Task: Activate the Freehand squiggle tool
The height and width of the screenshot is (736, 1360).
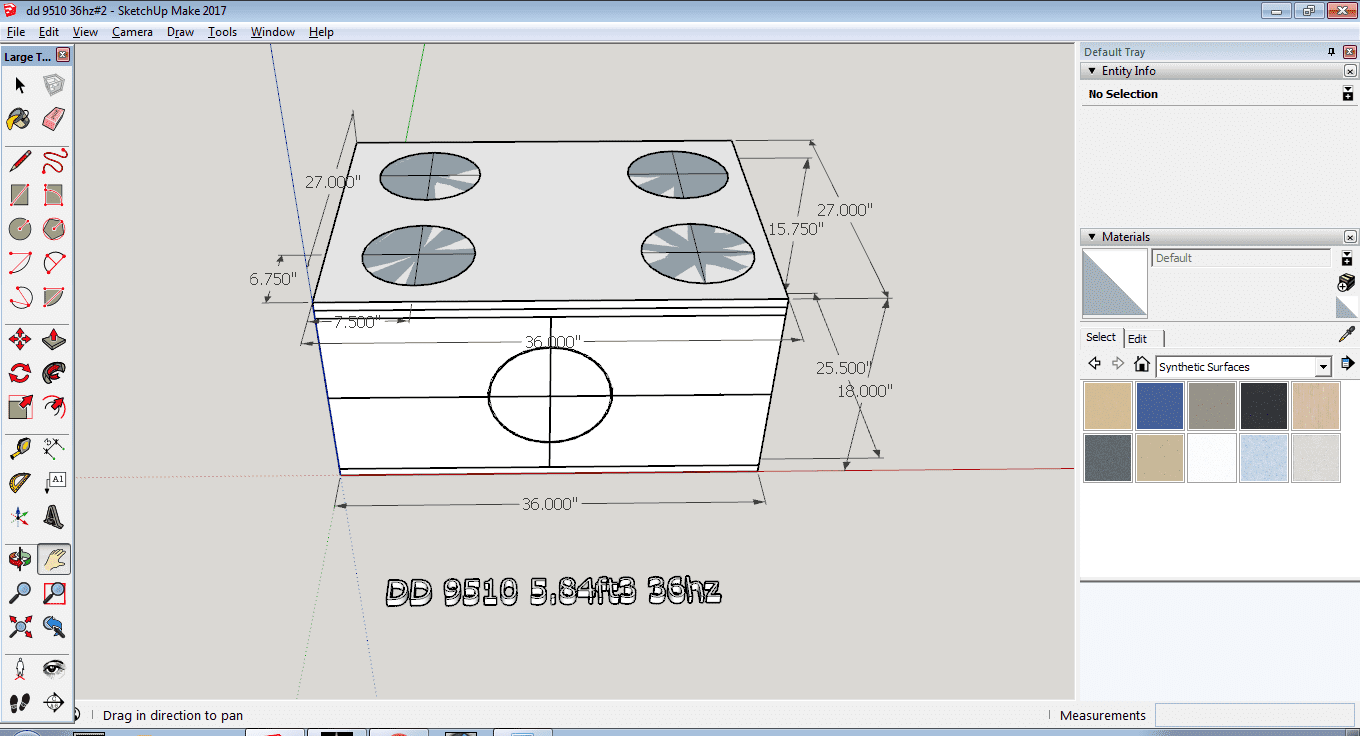Action: click(54, 160)
